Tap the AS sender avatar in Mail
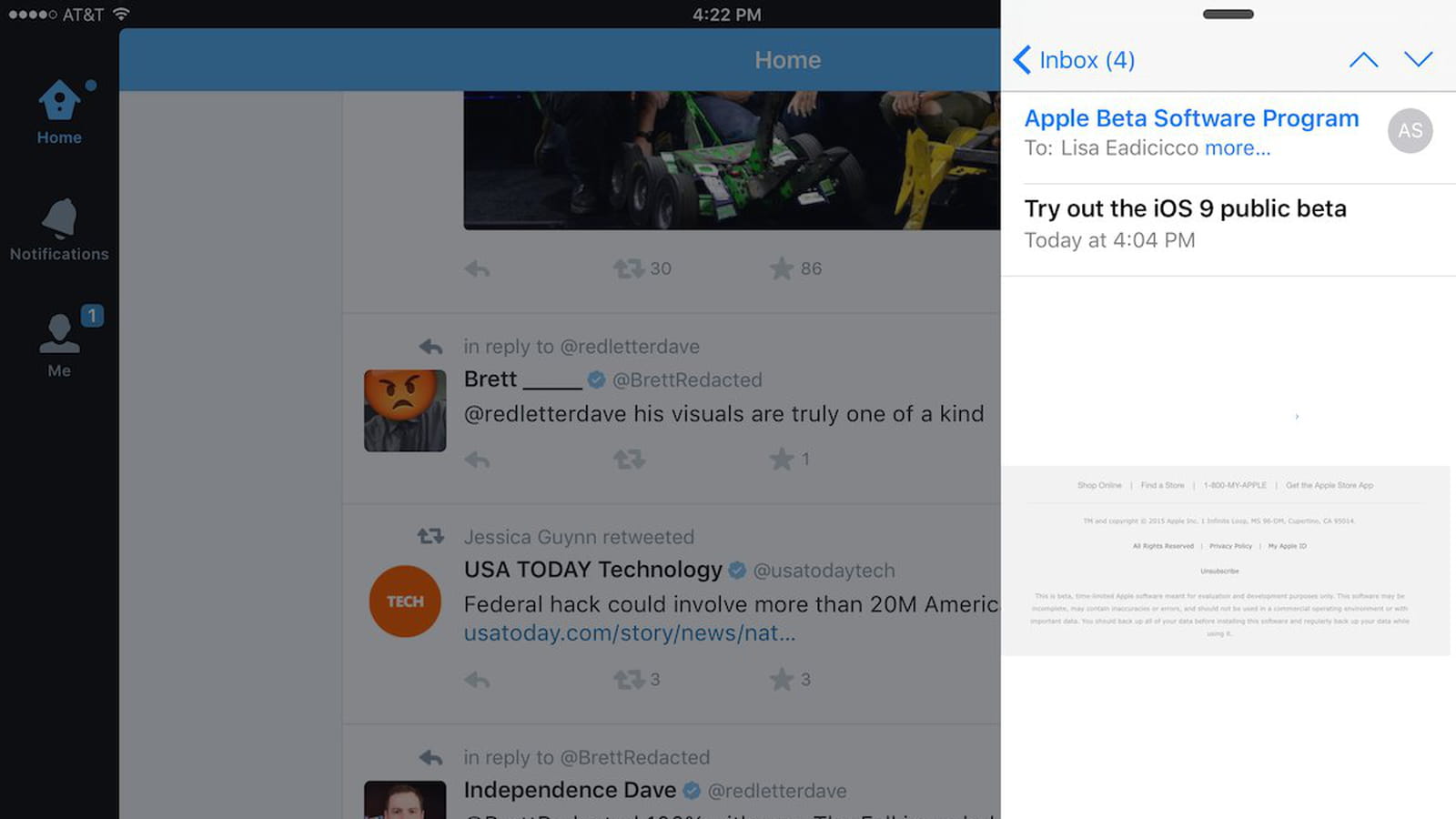This screenshot has width=1456, height=819. 1410,131
